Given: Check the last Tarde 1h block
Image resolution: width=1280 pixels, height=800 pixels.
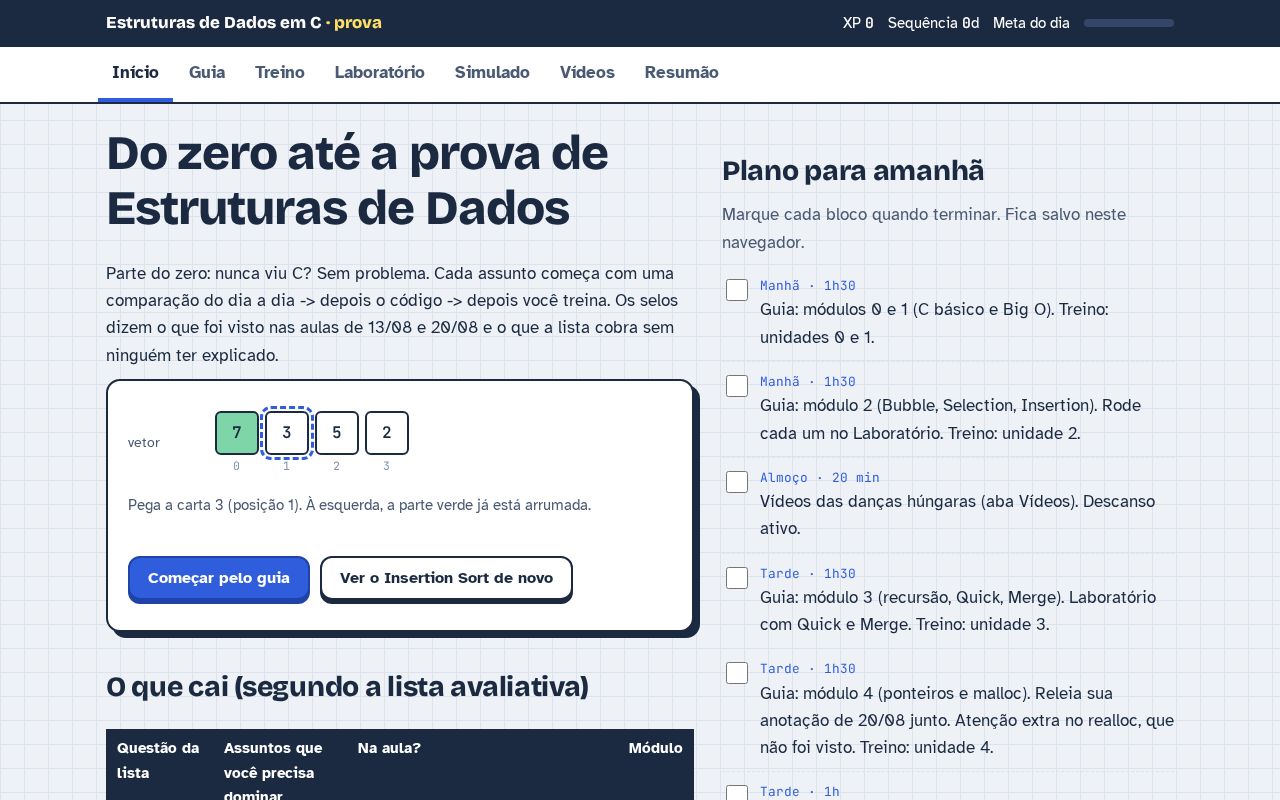Looking at the screenshot, I should (x=737, y=793).
